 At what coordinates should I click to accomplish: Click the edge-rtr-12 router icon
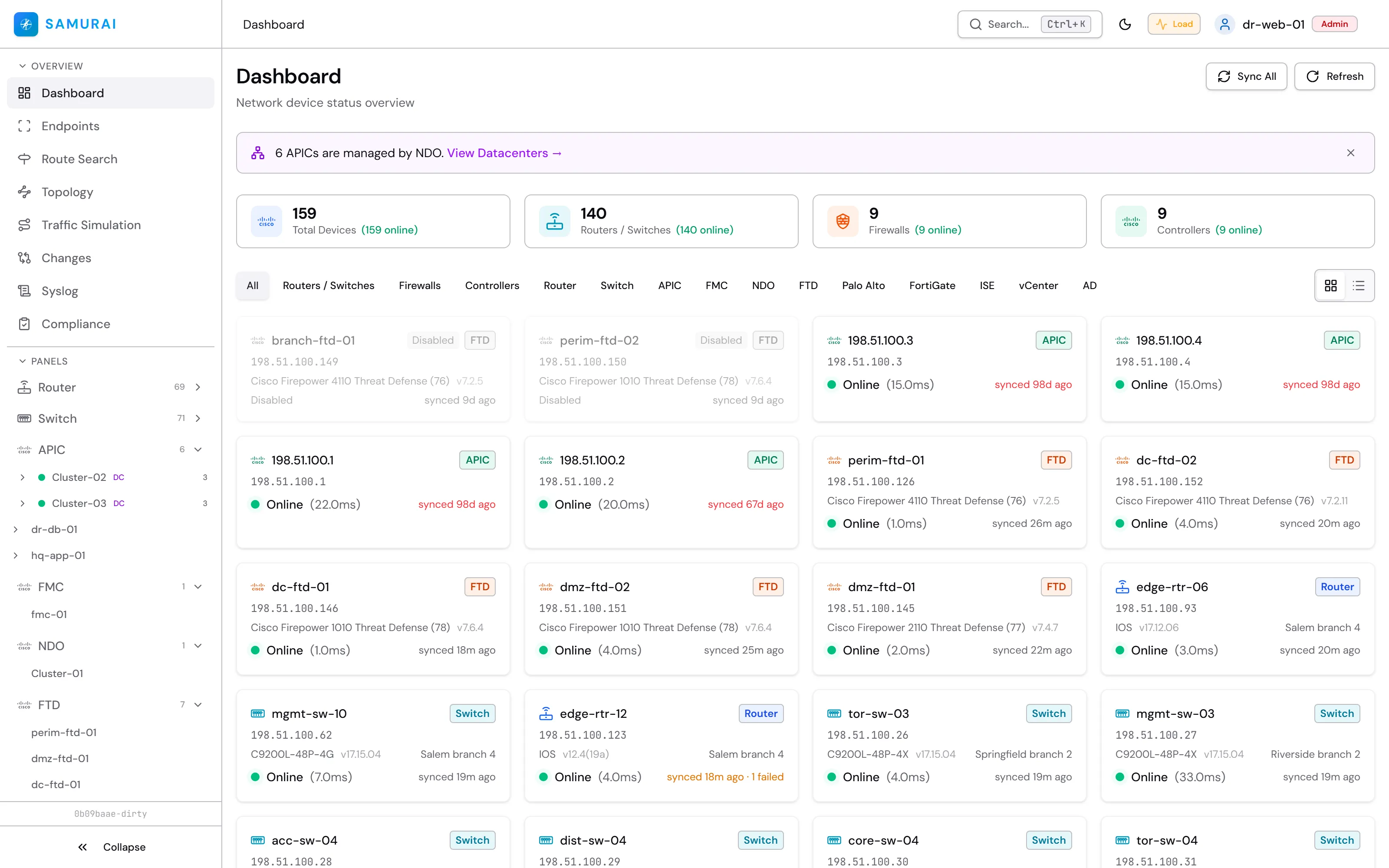click(546, 713)
